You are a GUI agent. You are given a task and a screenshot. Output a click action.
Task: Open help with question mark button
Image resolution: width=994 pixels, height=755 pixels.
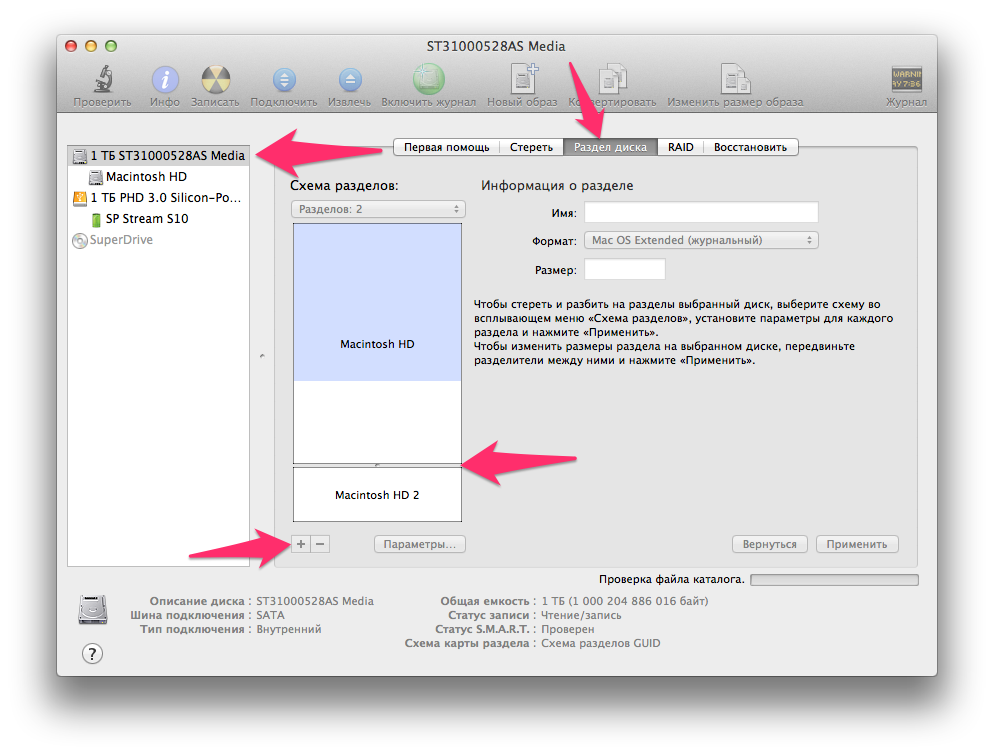[93, 654]
